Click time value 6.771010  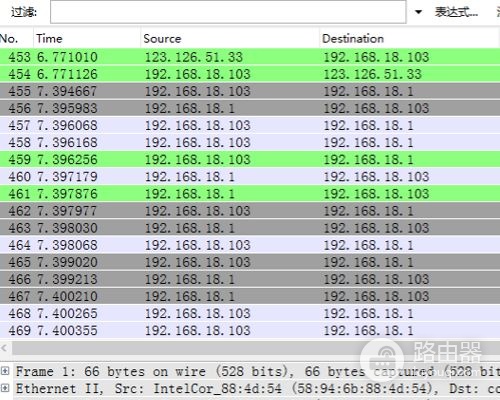point(67,57)
